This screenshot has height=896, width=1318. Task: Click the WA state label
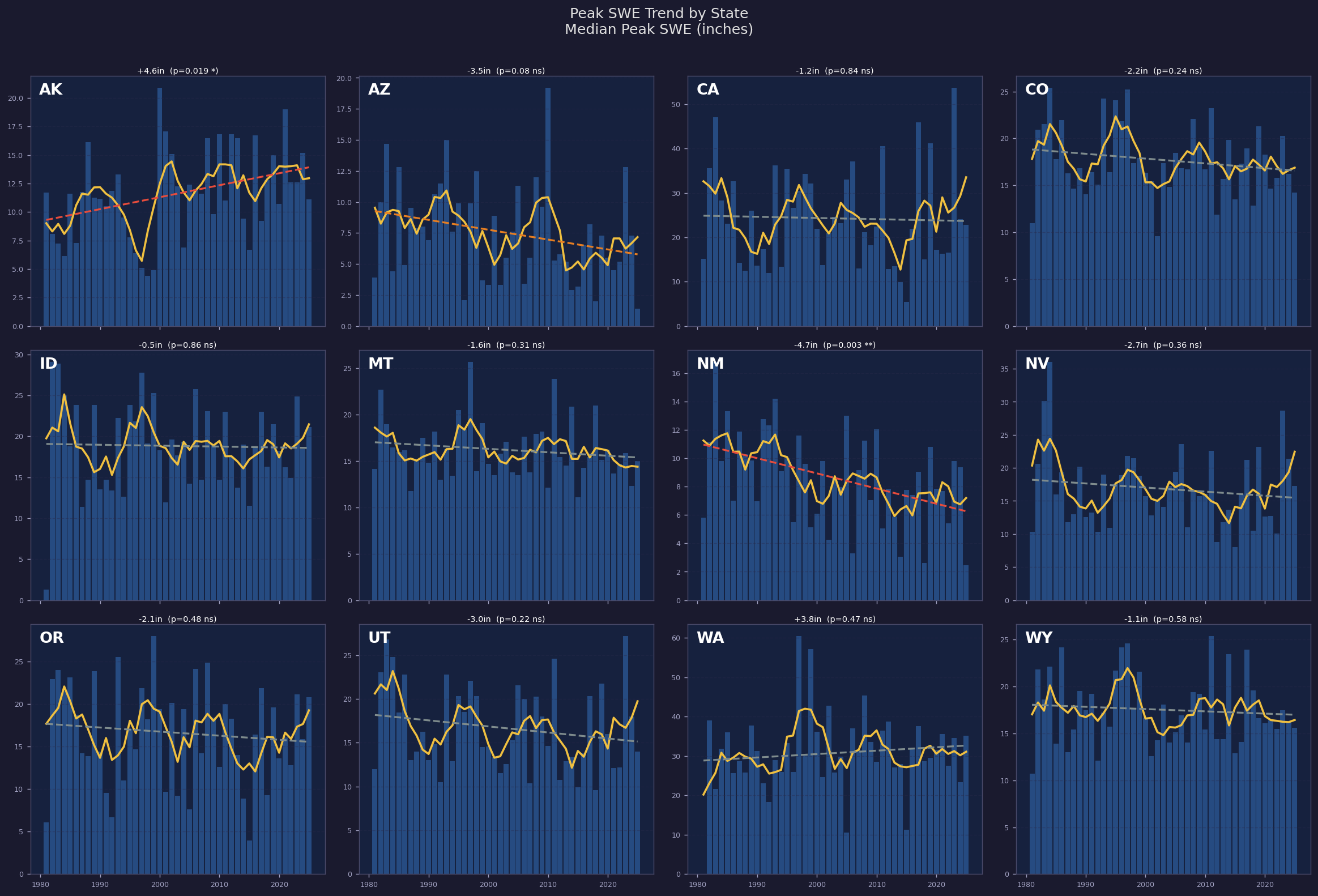(710, 638)
